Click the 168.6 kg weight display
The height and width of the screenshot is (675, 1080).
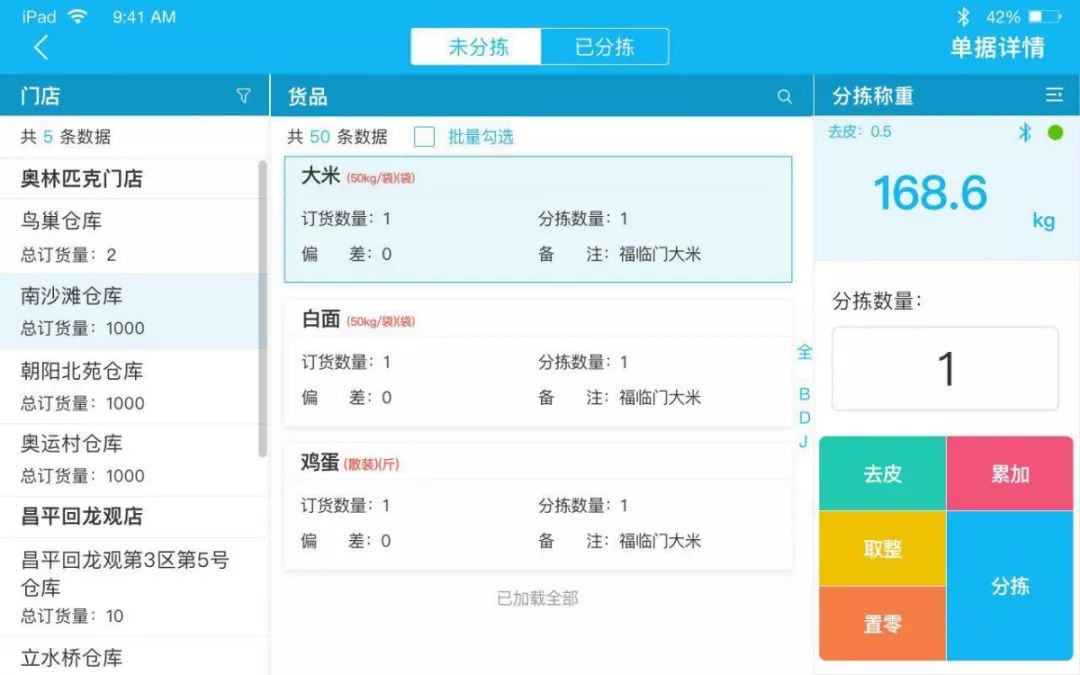click(931, 196)
